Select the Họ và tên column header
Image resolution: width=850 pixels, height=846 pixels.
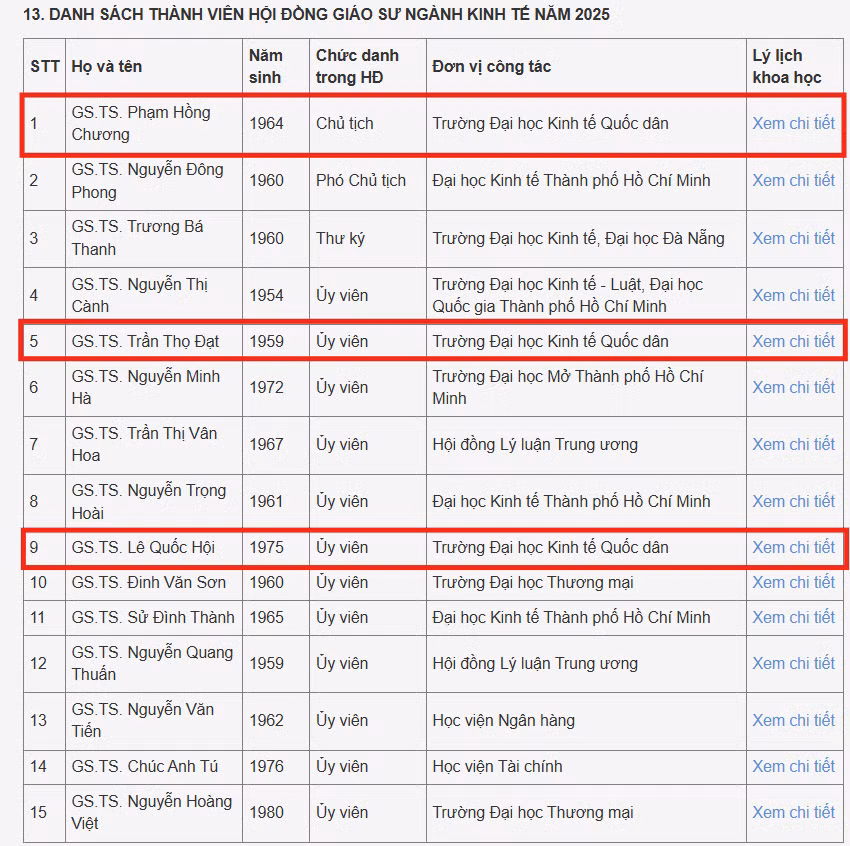(x=154, y=66)
